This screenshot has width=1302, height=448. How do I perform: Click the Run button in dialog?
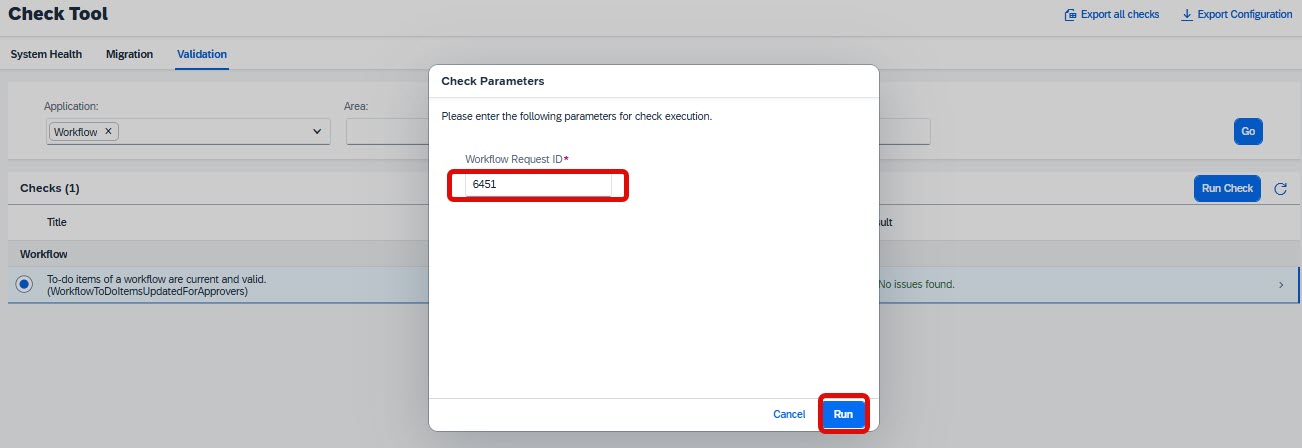[x=844, y=414]
